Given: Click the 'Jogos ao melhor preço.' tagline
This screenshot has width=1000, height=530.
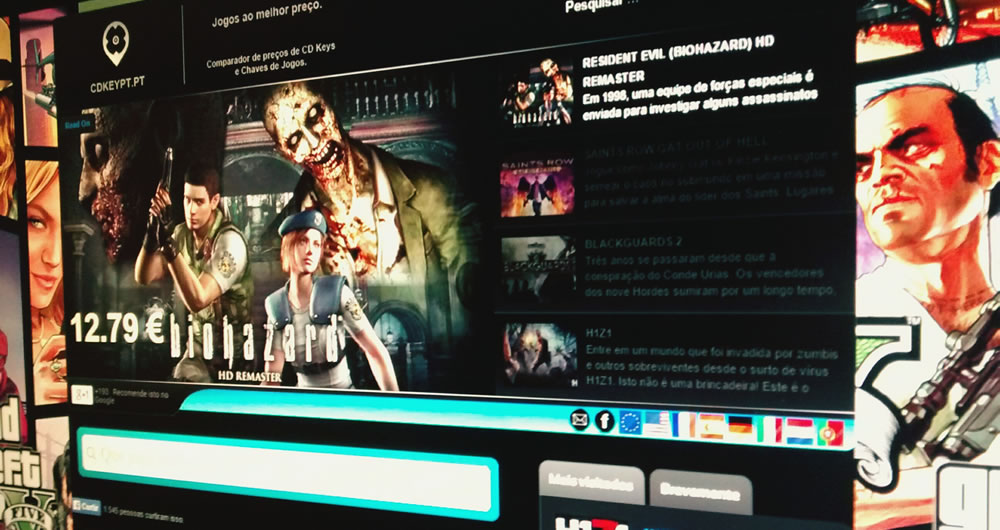Looking at the screenshot, I should tap(267, 15).
